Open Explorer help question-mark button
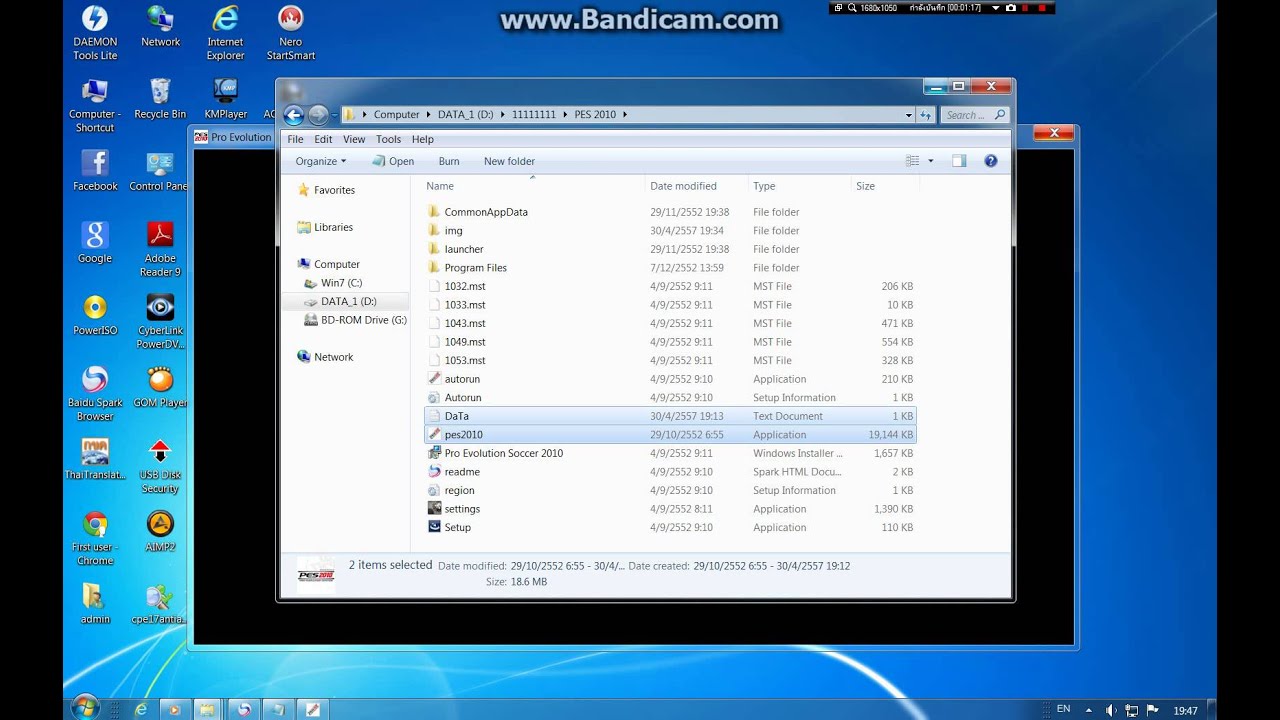The height and width of the screenshot is (720, 1280). tap(991, 161)
